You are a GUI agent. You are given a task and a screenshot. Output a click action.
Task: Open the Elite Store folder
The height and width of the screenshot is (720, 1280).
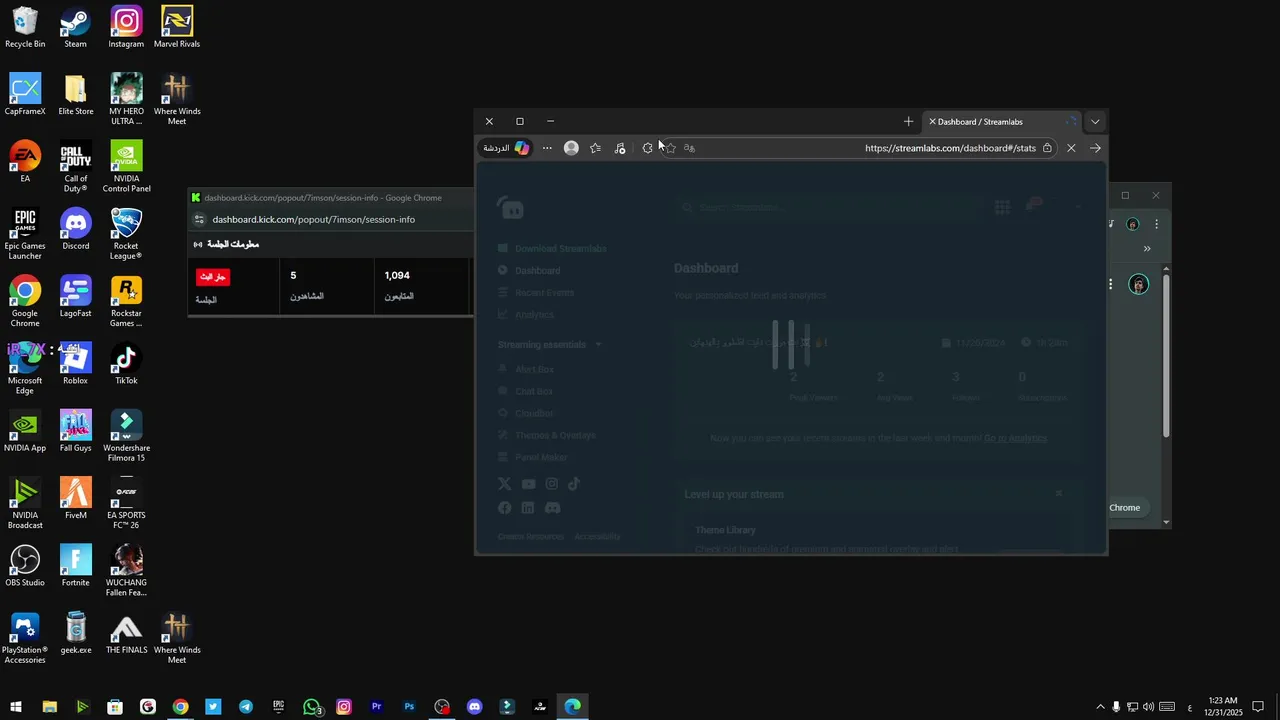(x=75, y=94)
